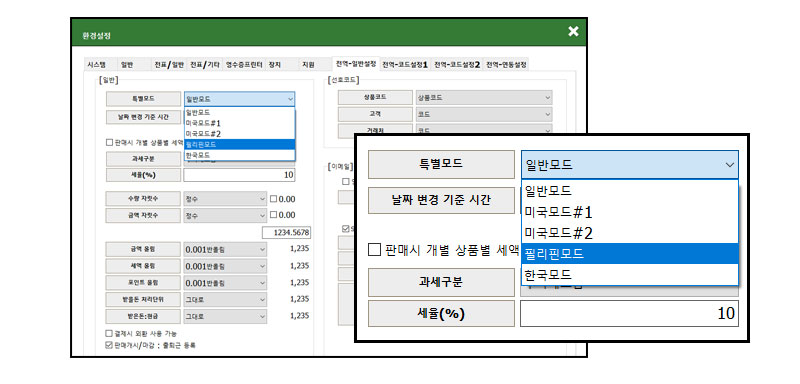Viewport: 800px width, 384px height.
Task: Switch to the 시스템 tab
Action: (96, 65)
